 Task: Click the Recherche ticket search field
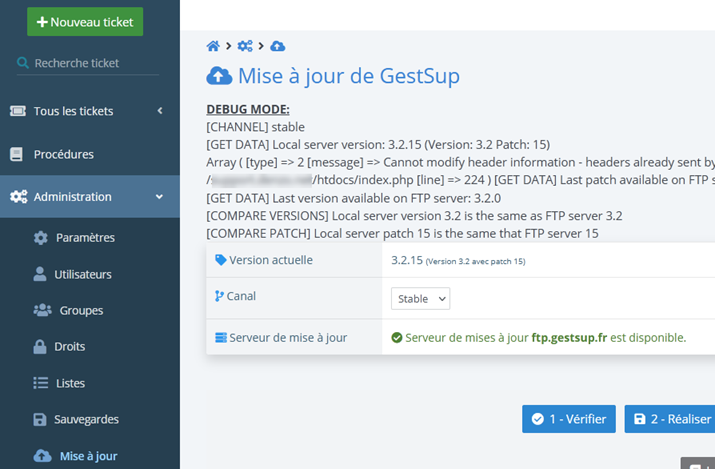tap(88, 63)
